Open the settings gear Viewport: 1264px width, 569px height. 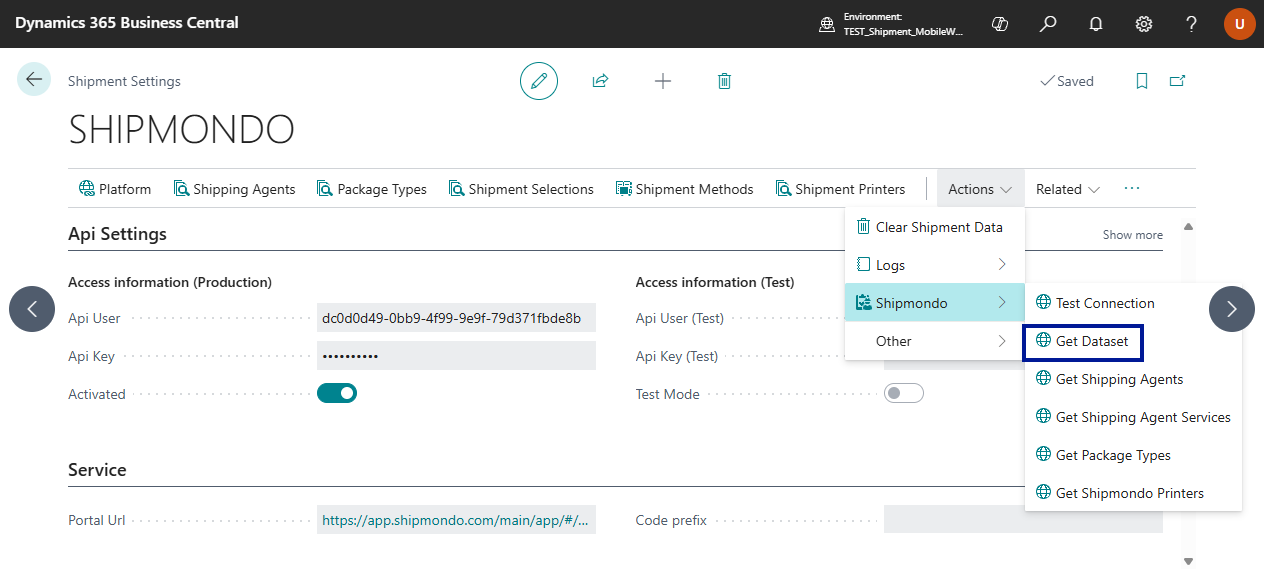click(x=1144, y=24)
